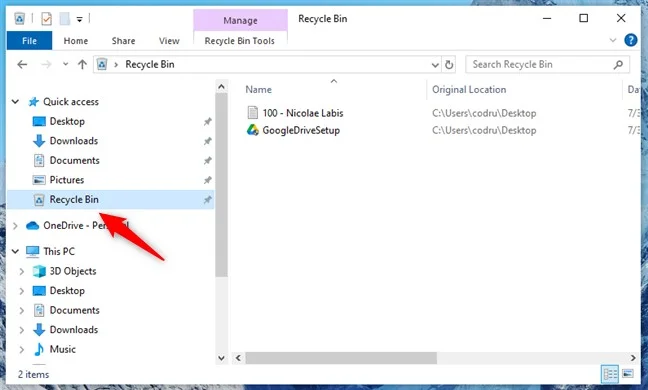Click the Properties quick access toolbar icon
This screenshot has width=648, height=390.
[46, 19]
